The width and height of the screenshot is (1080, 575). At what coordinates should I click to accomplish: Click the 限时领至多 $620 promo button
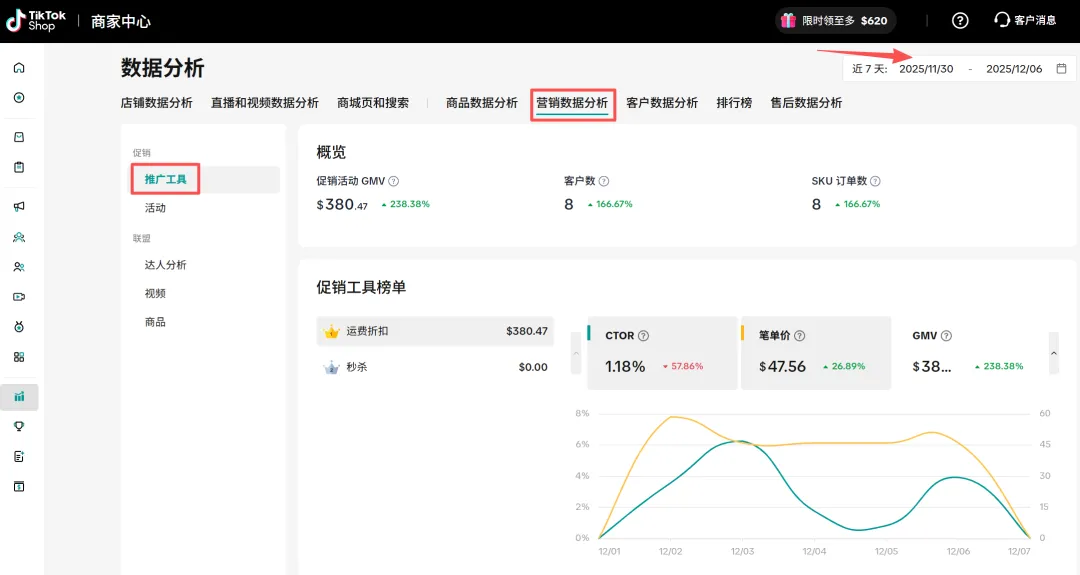pyautogui.click(x=835, y=21)
